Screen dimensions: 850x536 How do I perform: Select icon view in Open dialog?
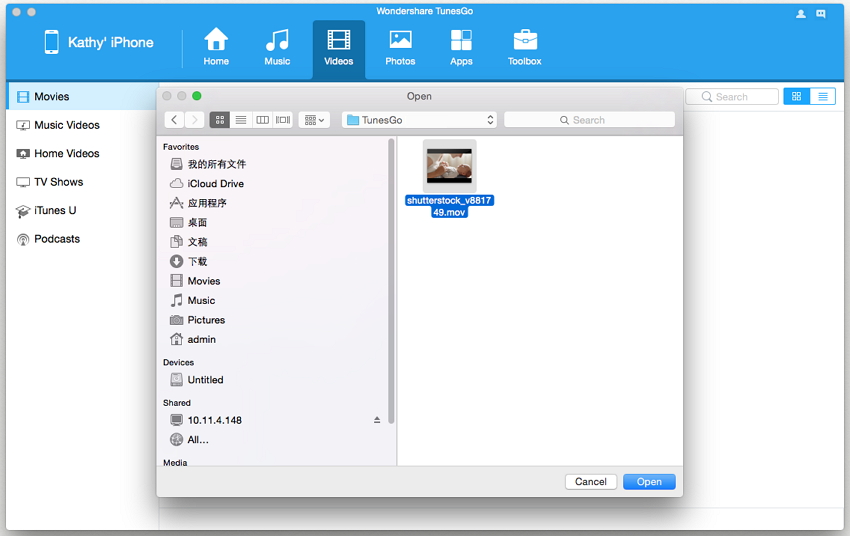(220, 120)
